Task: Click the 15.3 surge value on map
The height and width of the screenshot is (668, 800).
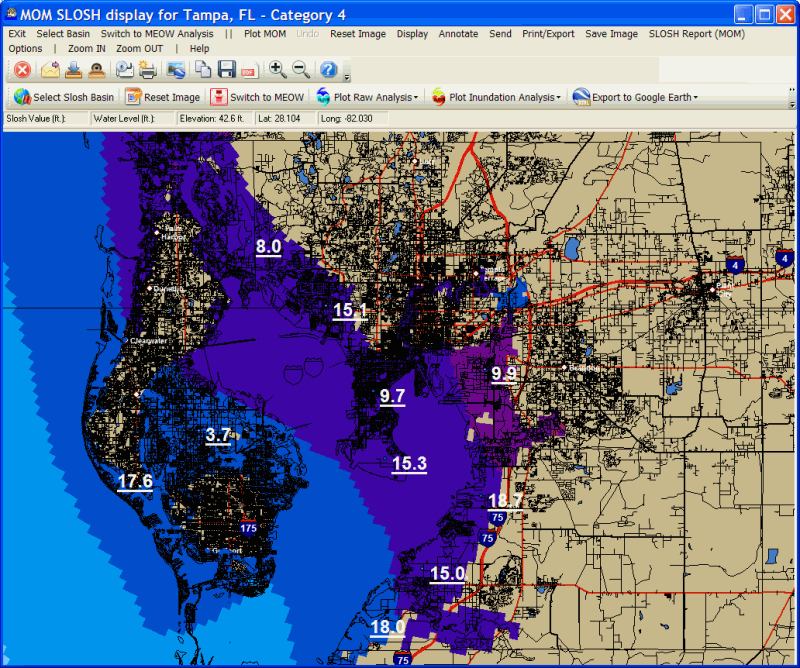Action: [x=409, y=463]
